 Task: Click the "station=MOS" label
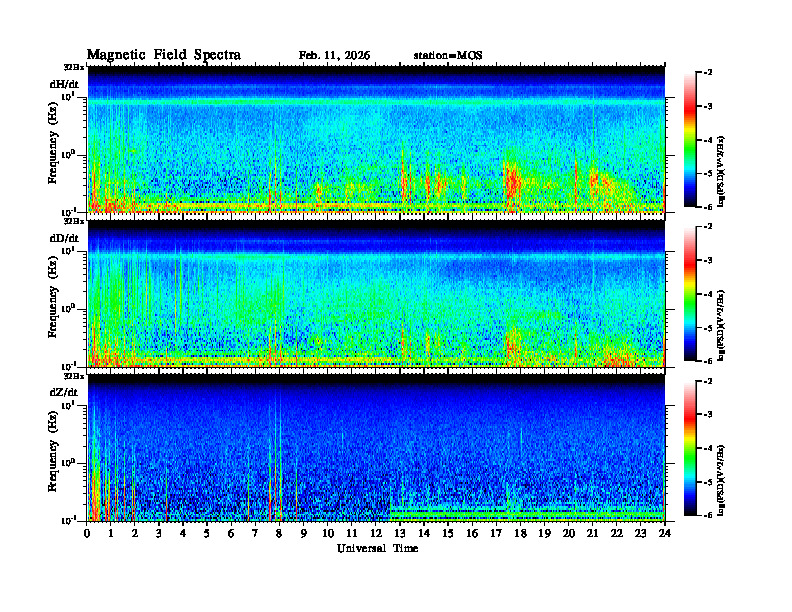[x=448, y=56]
